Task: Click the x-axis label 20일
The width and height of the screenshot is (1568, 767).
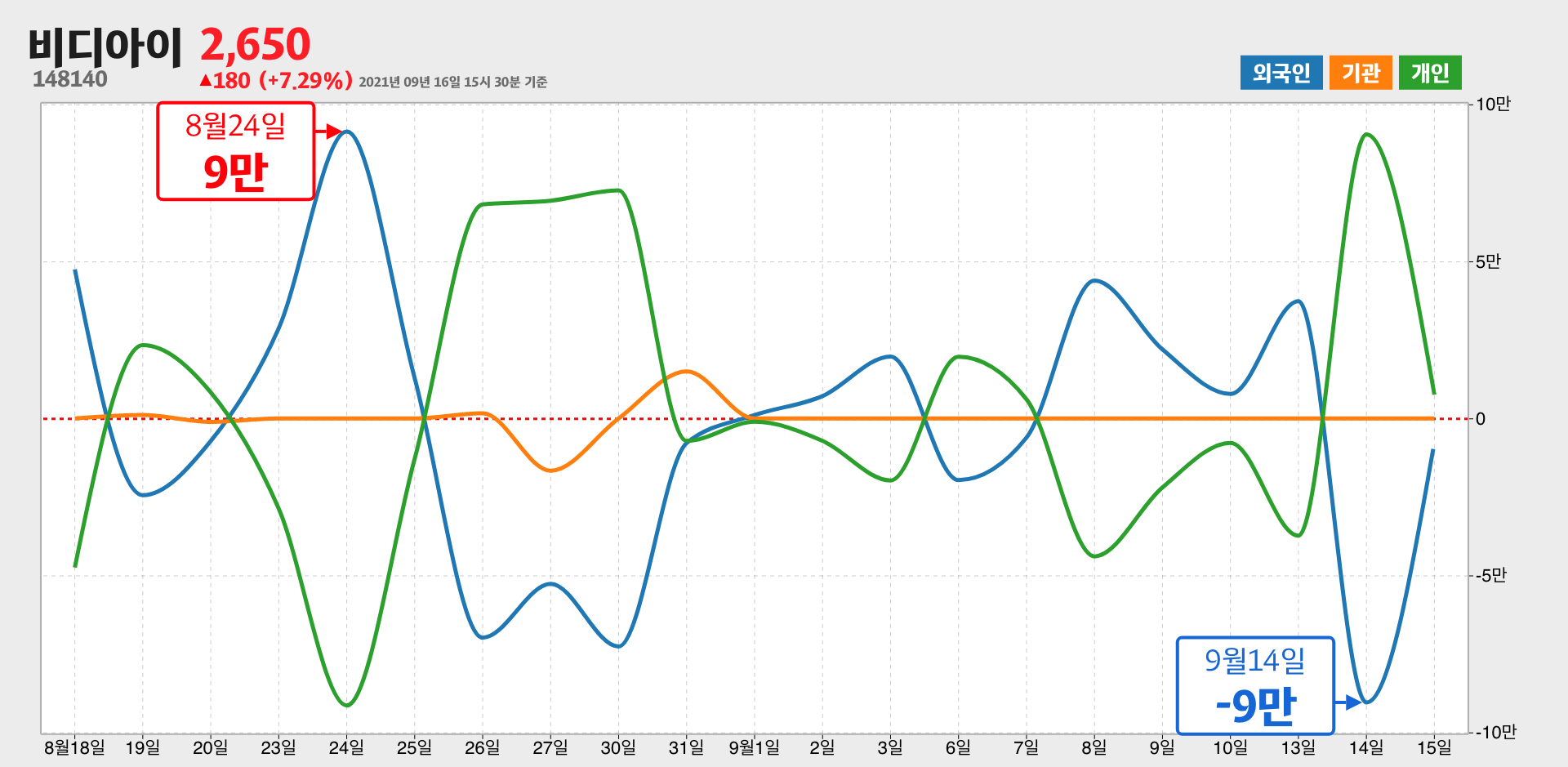Action: coord(211,747)
